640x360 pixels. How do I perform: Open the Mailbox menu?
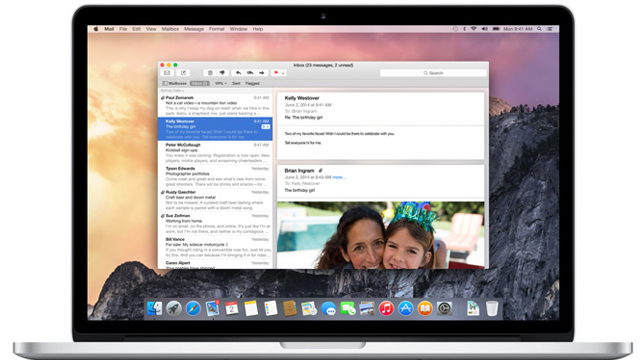[170, 29]
